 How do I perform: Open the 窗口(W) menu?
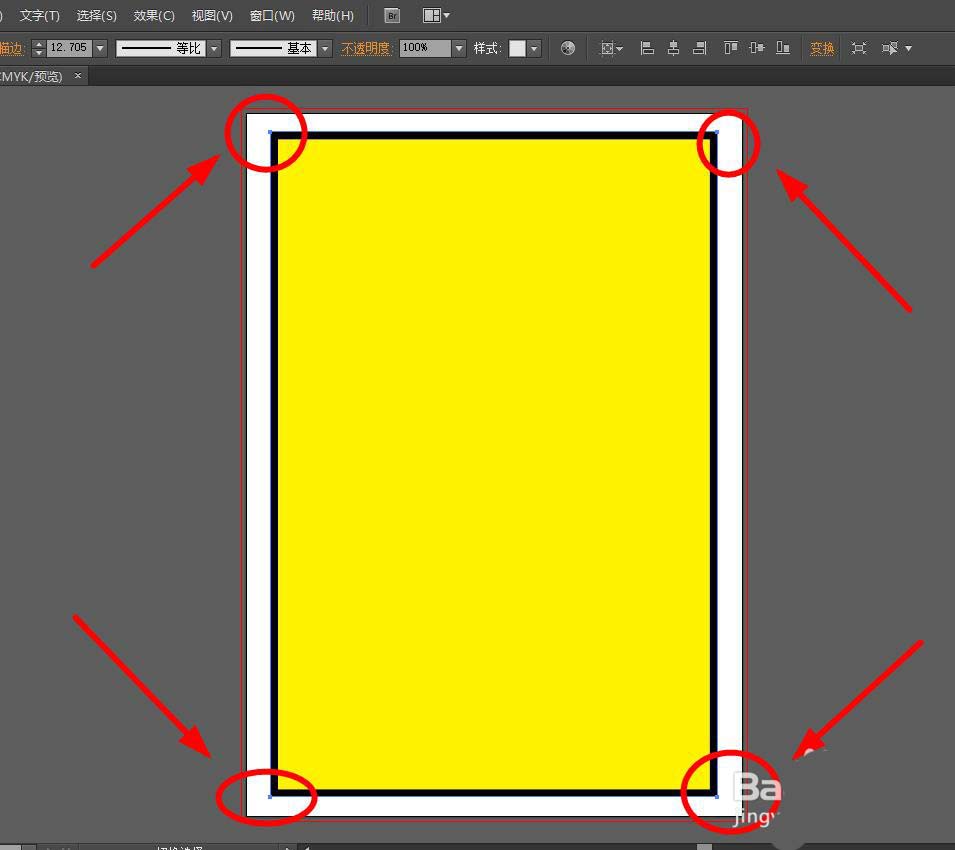coord(272,16)
